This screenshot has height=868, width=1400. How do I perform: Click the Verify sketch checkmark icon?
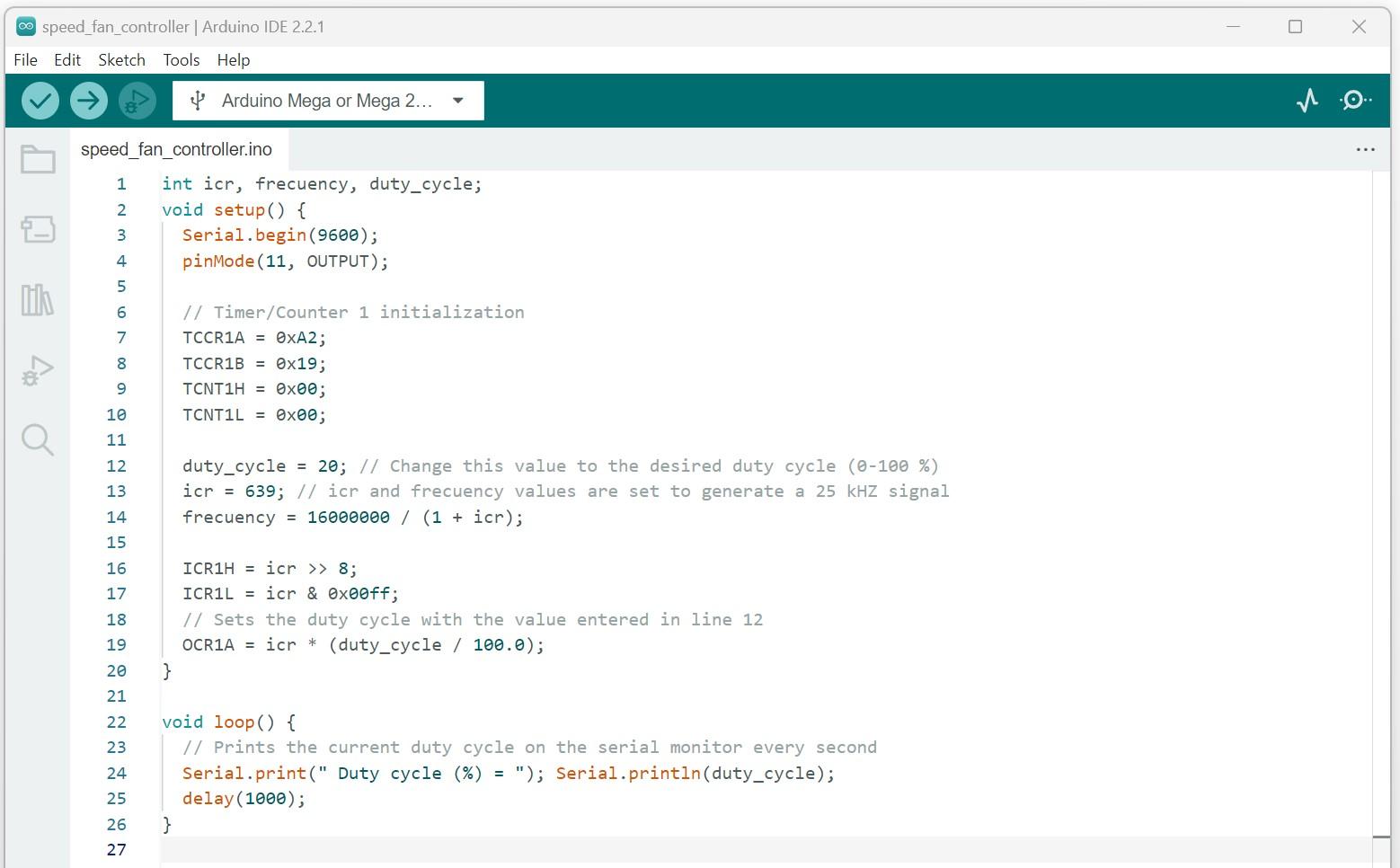(40, 101)
